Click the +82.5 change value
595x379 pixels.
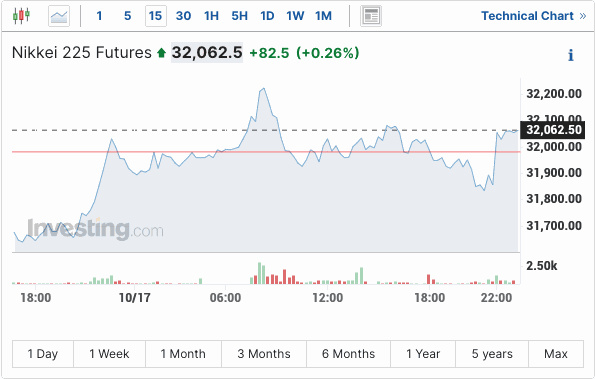pyautogui.click(x=269, y=53)
